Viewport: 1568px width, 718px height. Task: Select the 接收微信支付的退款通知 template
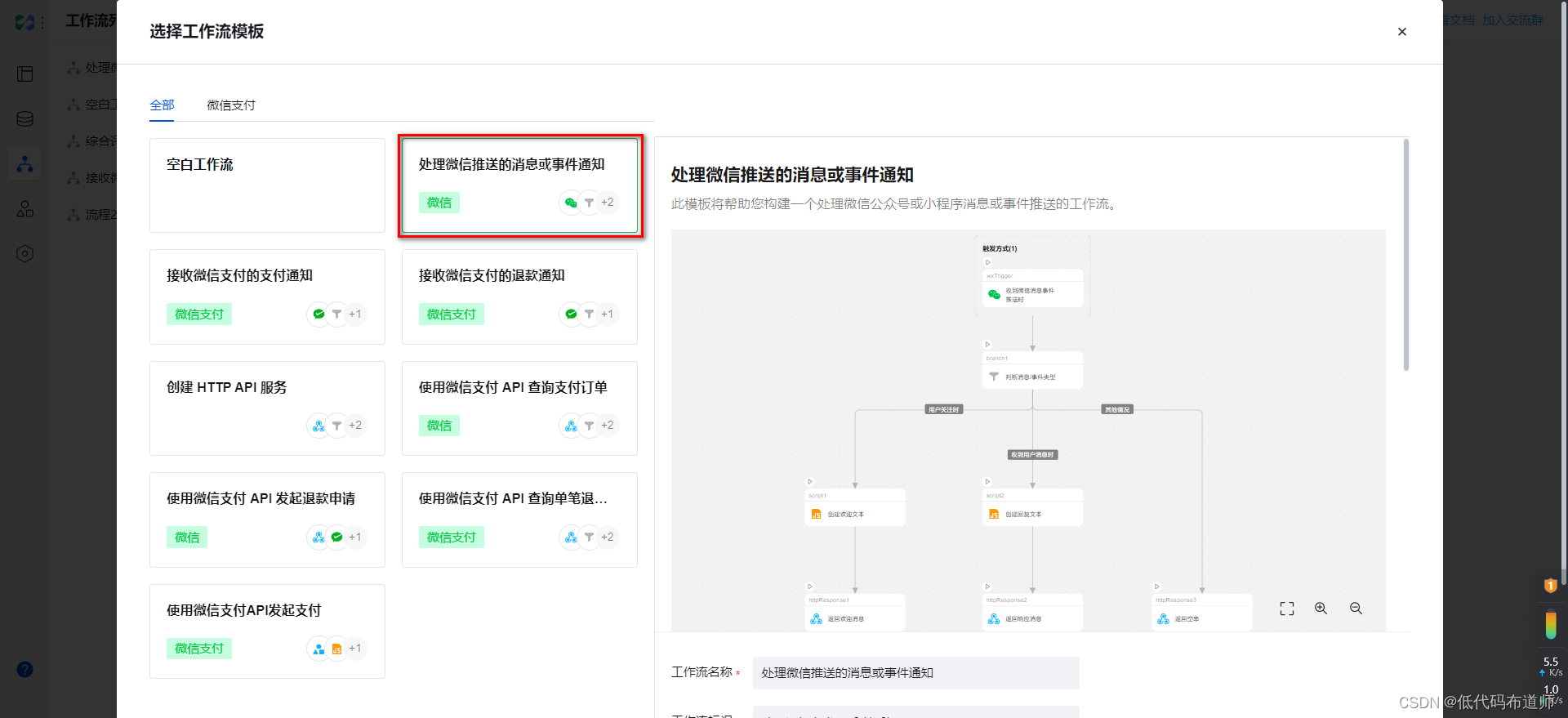(x=519, y=297)
